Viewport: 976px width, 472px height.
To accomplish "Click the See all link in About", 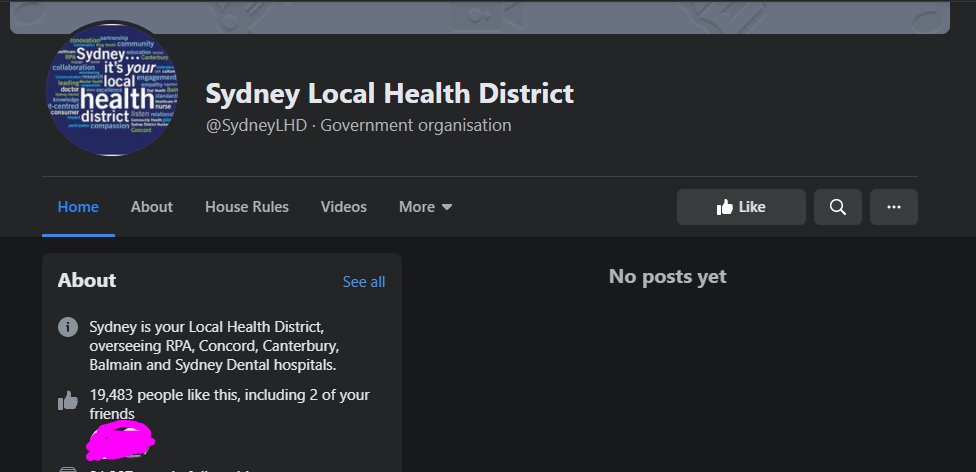I will [x=364, y=282].
